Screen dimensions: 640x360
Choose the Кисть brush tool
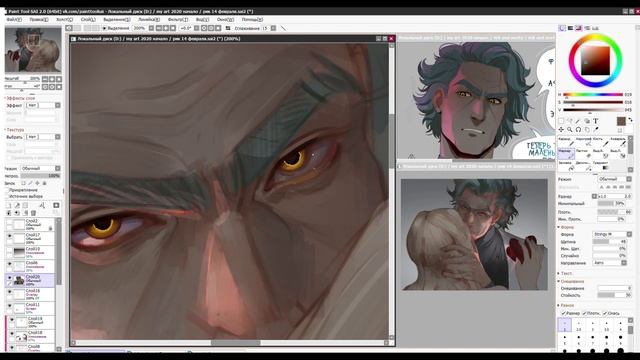(x=601, y=142)
